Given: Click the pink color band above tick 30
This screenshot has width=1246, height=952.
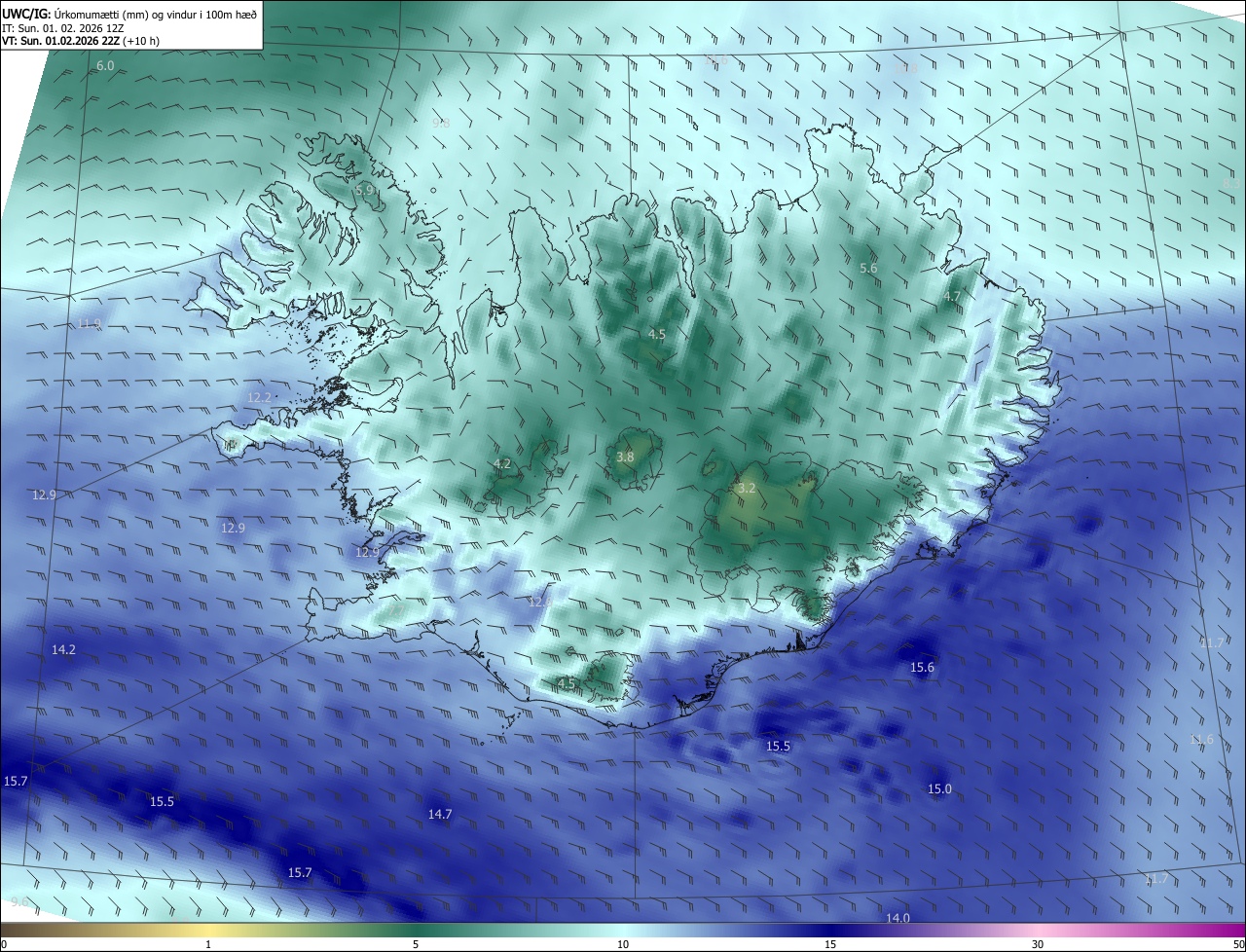Looking at the screenshot, I should click(1038, 930).
